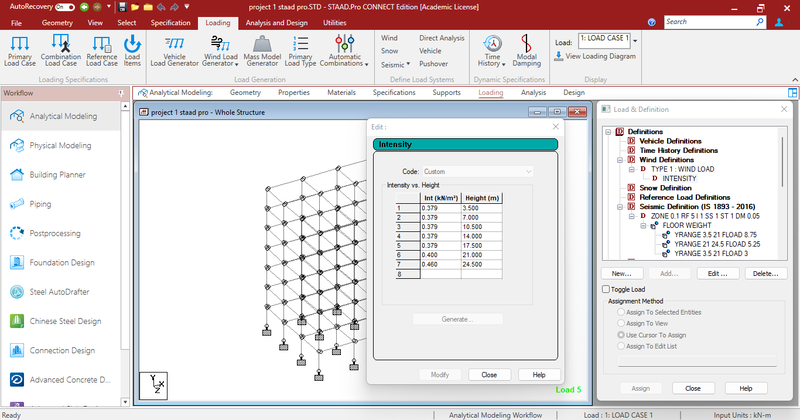This screenshot has height=420, width=800.
Task: Open Postprocessing workflow
Action: pyautogui.click(x=60, y=233)
